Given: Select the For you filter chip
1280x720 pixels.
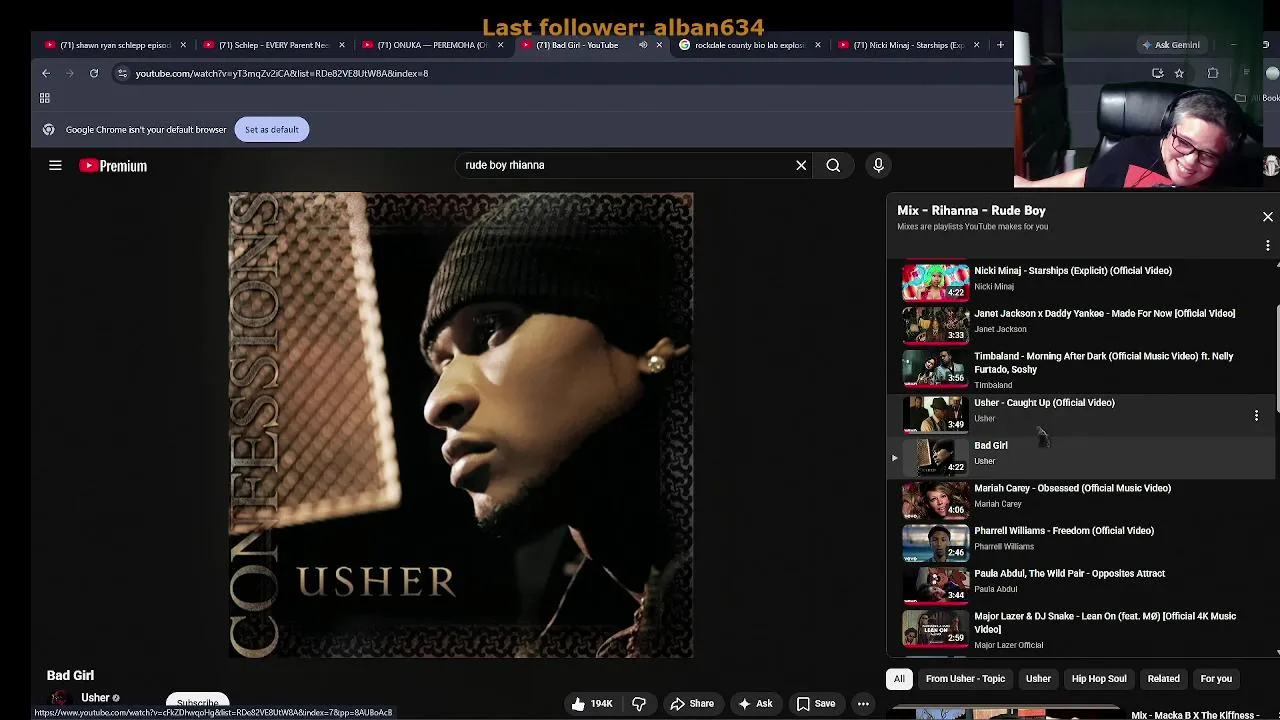Looking at the screenshot, I should click(1216, 679).
